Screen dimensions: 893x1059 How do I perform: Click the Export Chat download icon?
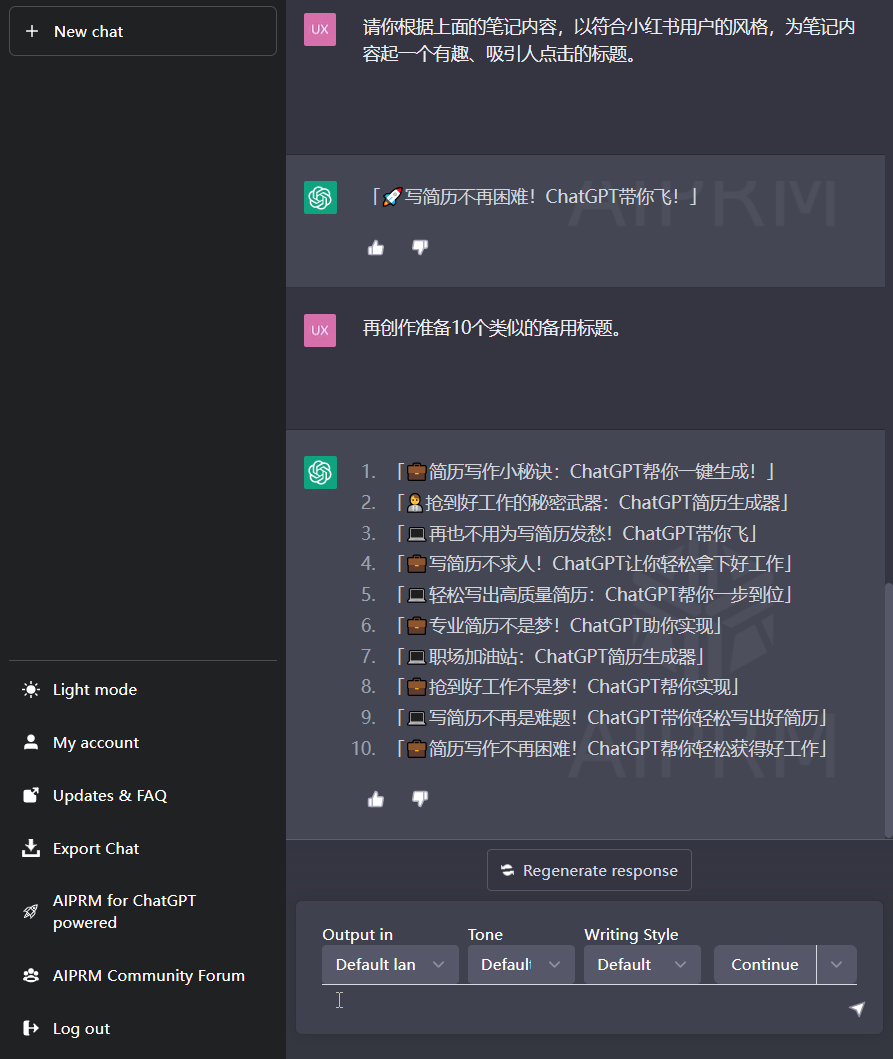click(x=31, y=848)
